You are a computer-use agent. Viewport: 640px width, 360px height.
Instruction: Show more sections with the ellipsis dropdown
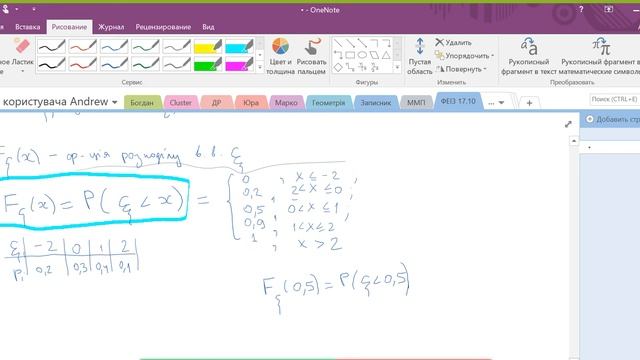pos(496,103)
